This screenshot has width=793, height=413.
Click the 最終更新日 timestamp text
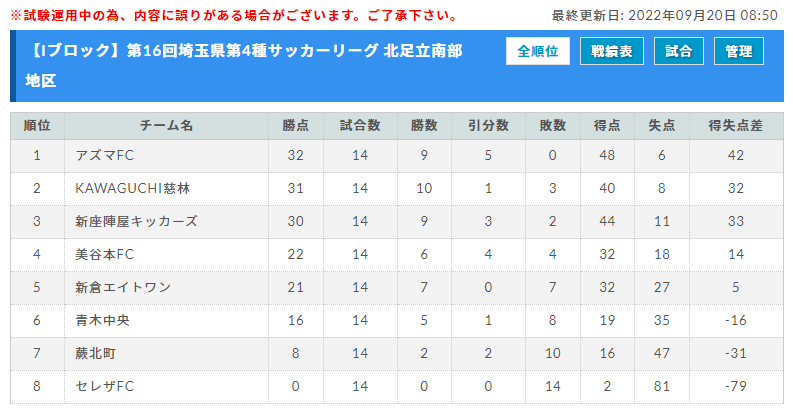[x=664, y=16]
